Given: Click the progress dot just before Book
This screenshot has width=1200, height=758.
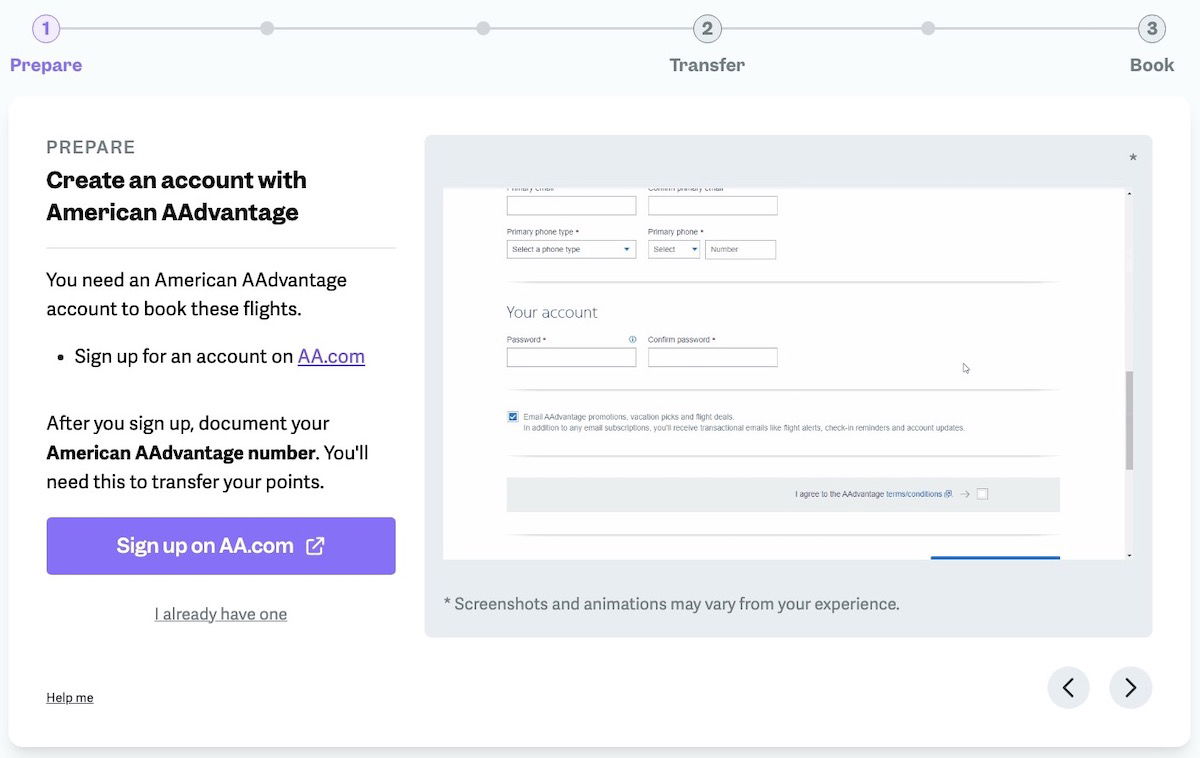Looking at the screenshot, I should tap(928, 29).
